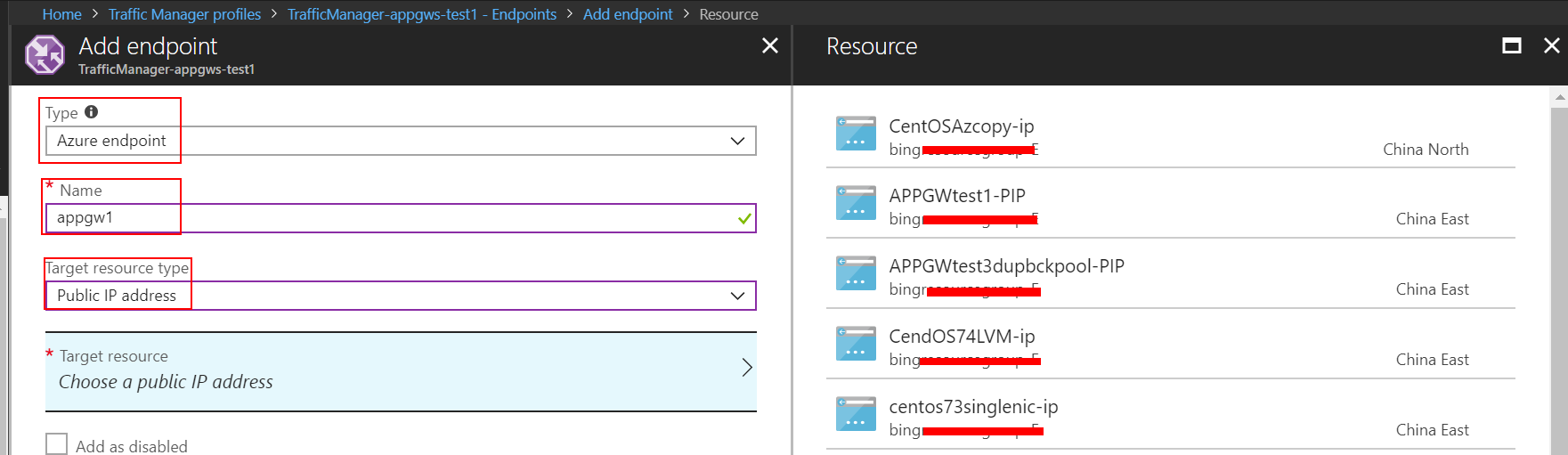Image resolution: width=1568 pixels, height=455 pixels.
Task: Click the APPGWtest3dupbckpool-PIP resource icon
Action: tap(856, 273)
